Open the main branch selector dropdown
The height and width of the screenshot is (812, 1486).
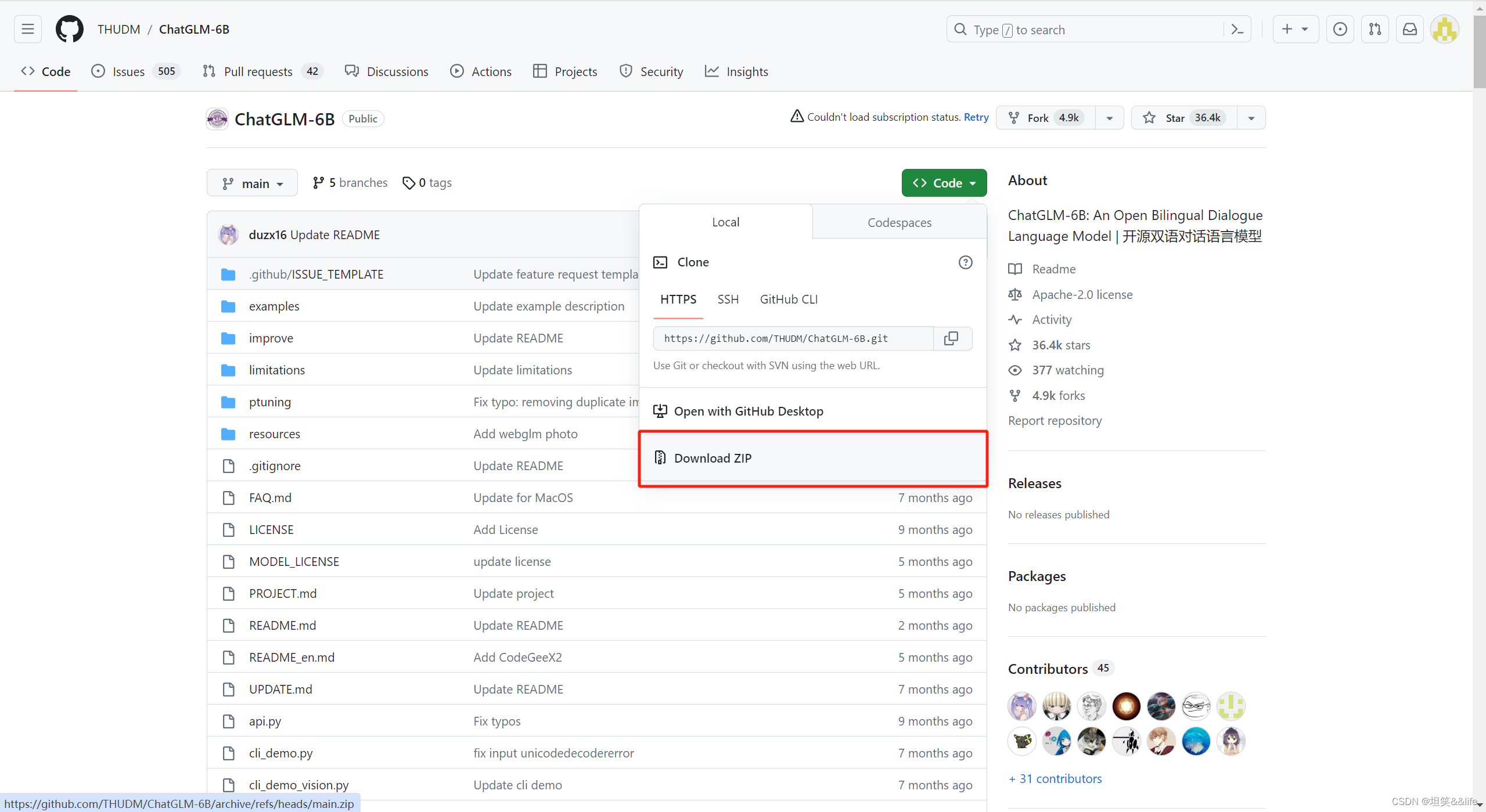tap(253, 183)
